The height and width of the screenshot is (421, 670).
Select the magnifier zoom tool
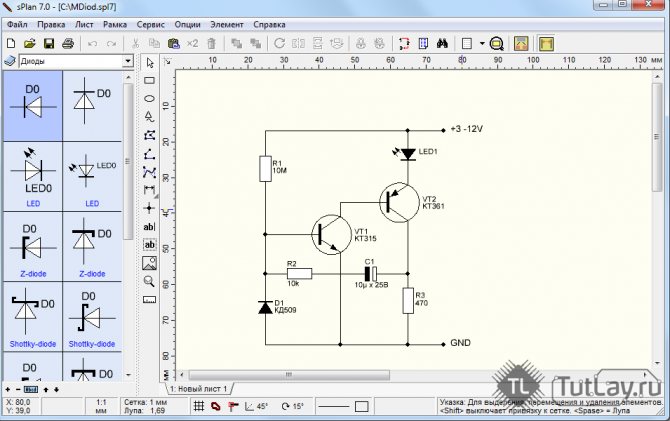point(149,281)
